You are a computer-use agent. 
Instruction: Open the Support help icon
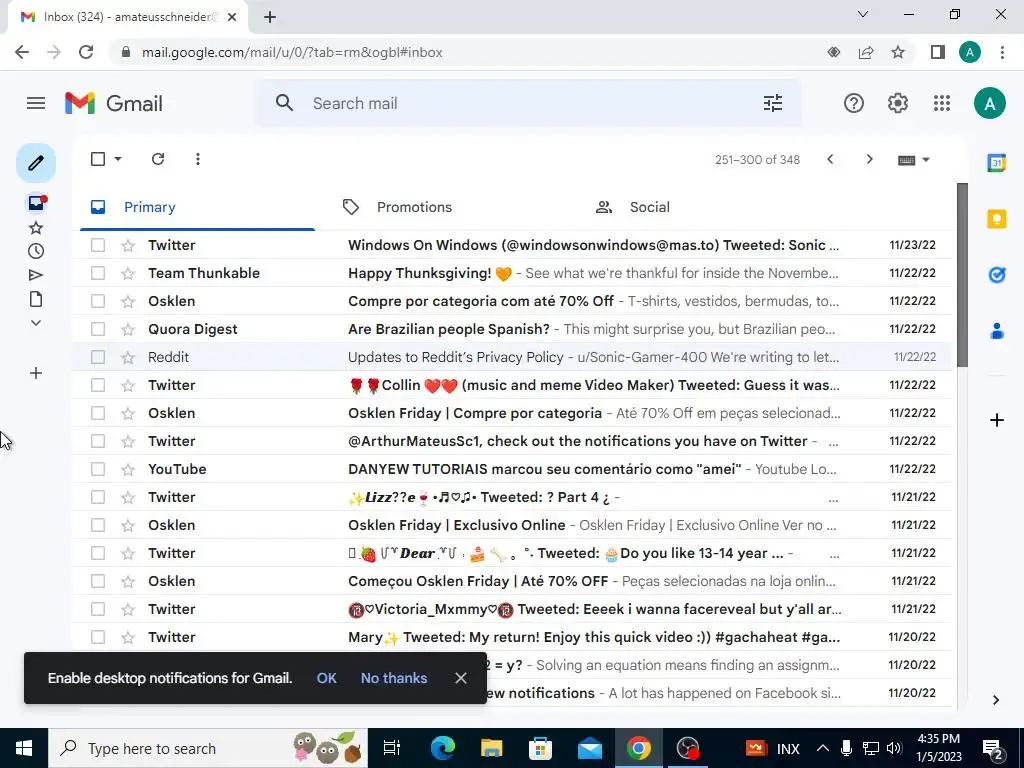[x=854, y=103]
